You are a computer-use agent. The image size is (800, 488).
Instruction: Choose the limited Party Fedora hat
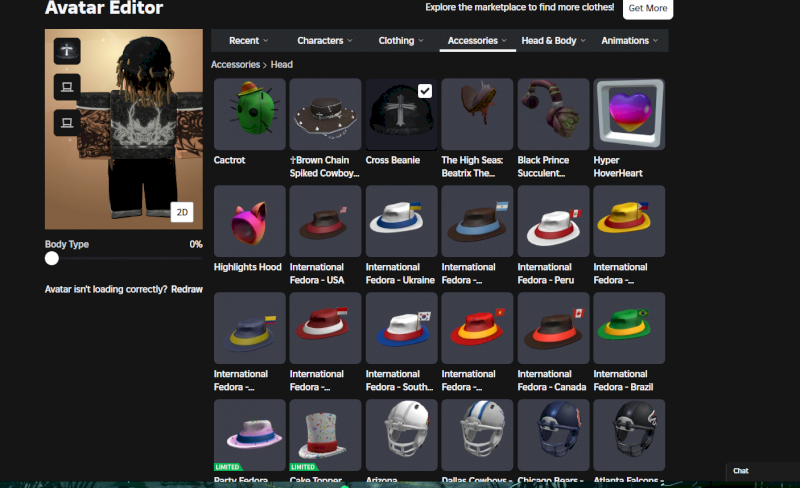pos(249,435)
